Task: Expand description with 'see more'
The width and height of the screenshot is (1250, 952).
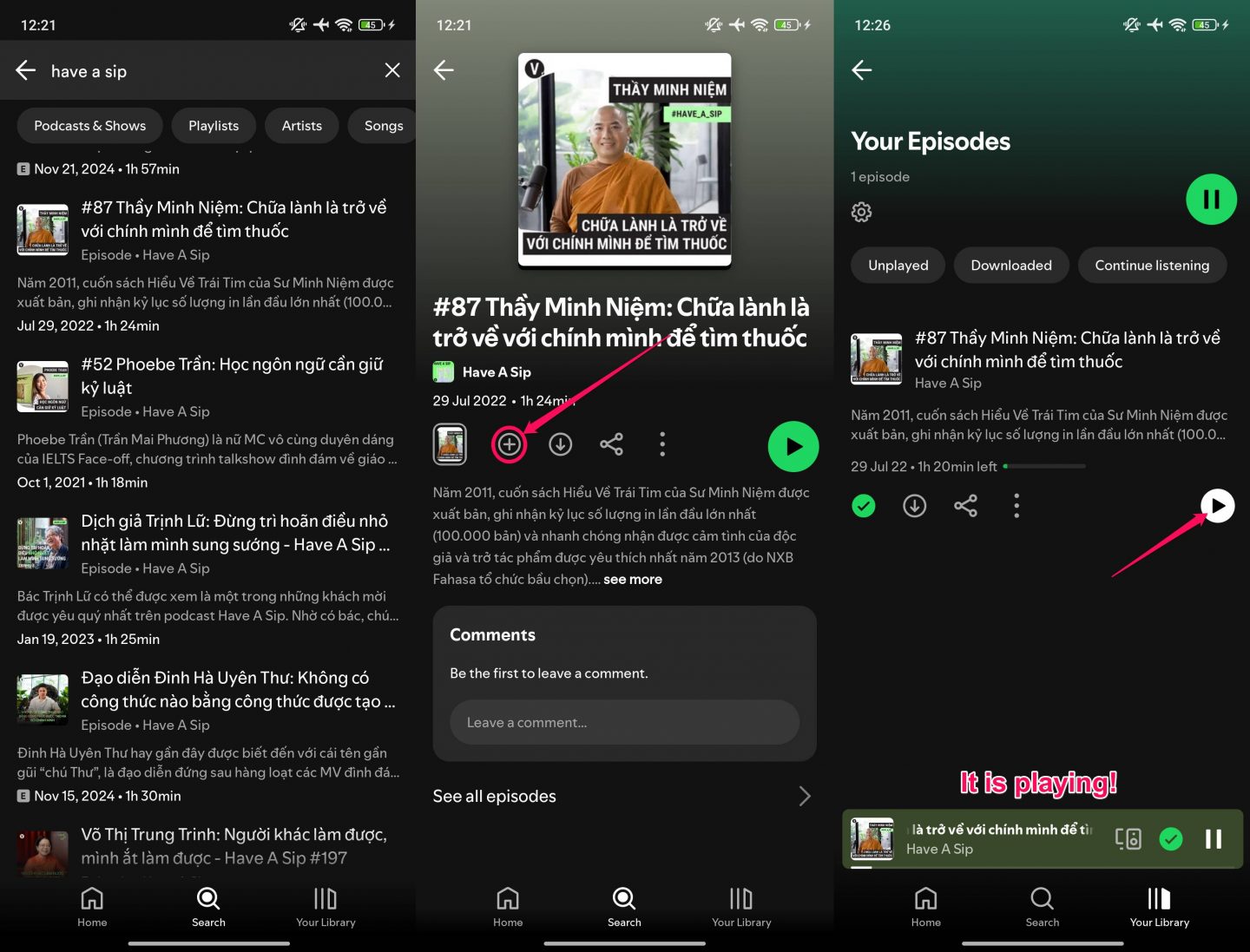Action: tap(633, 579)
